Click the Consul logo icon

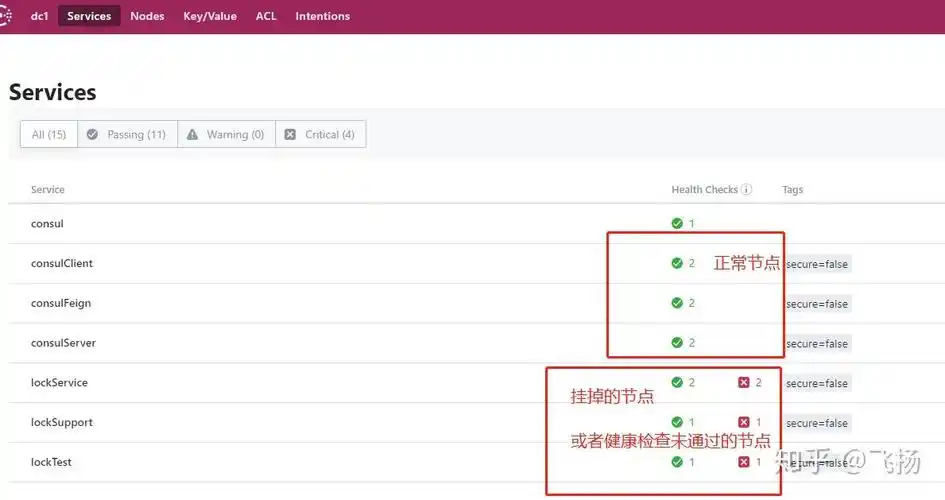coord(5,16)
